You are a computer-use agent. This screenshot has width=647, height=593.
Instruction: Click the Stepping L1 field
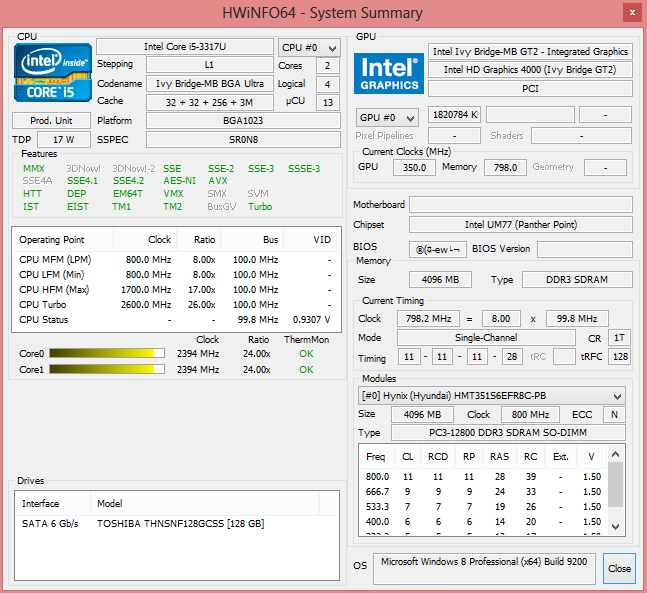click(210, 65)
